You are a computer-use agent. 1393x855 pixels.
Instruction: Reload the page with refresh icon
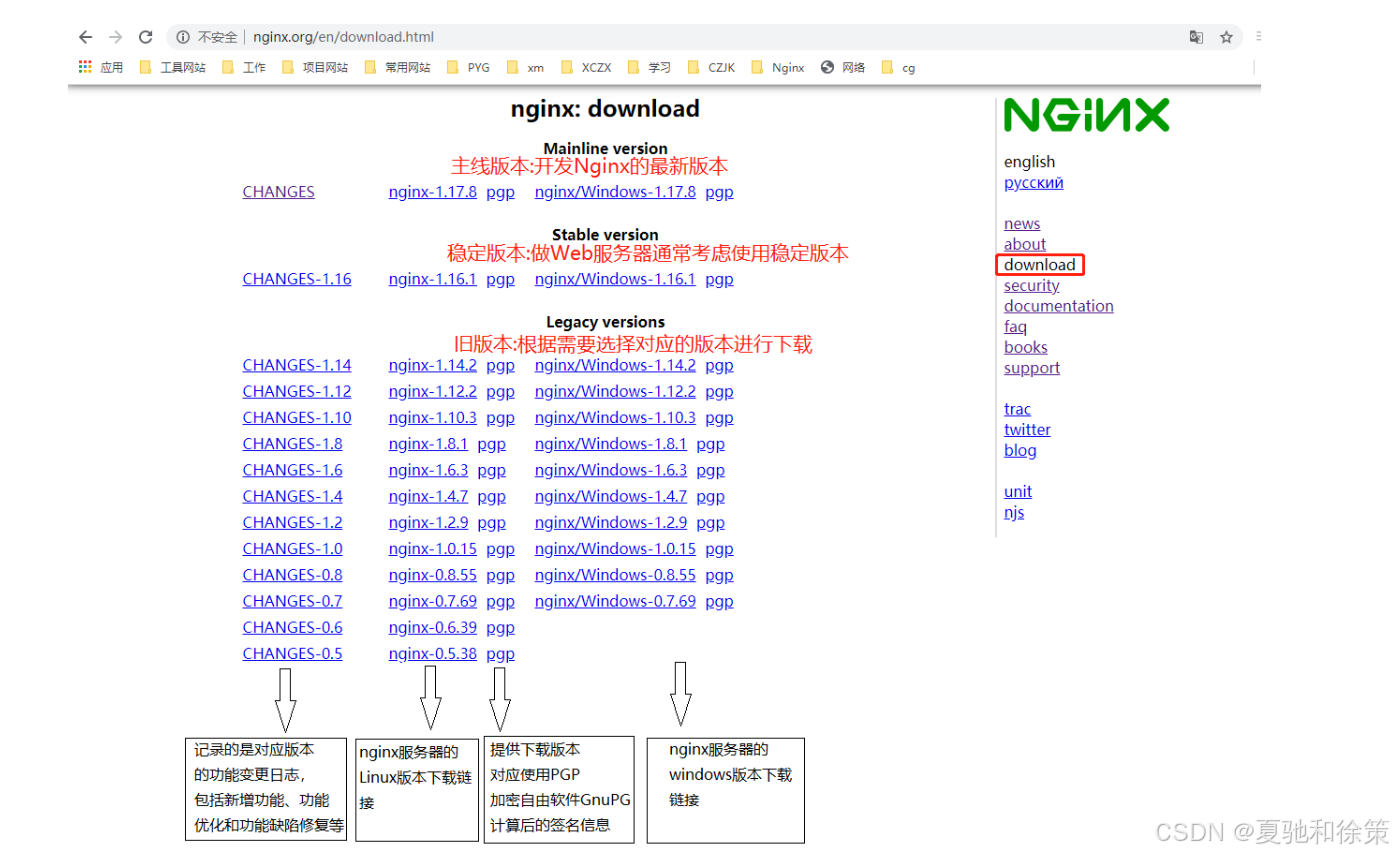[x=146, y=37]
